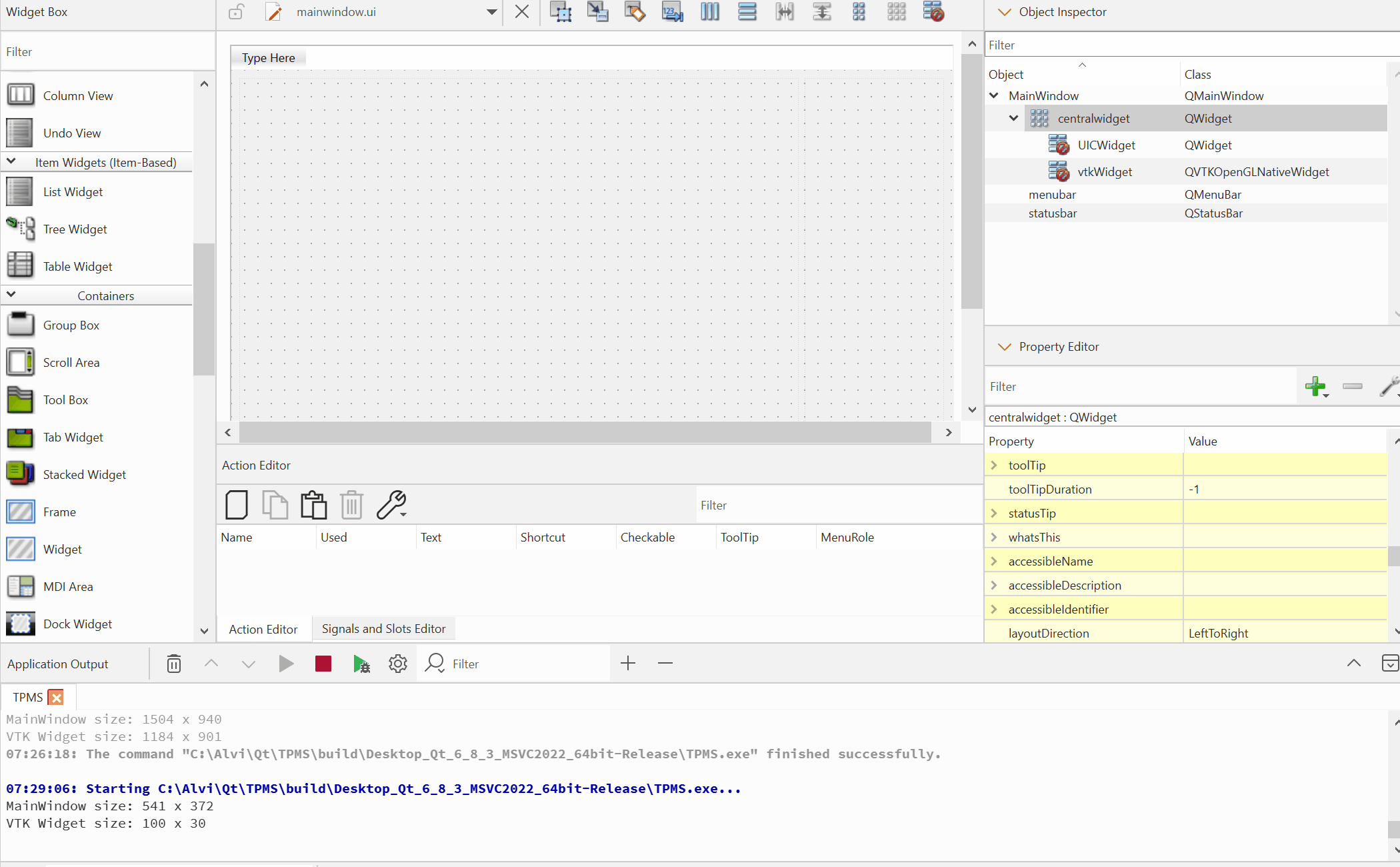The height and width of the screenshot is (867, 1400).
Task: Close the TPMS output tab
Action: [x=57, y=697]
